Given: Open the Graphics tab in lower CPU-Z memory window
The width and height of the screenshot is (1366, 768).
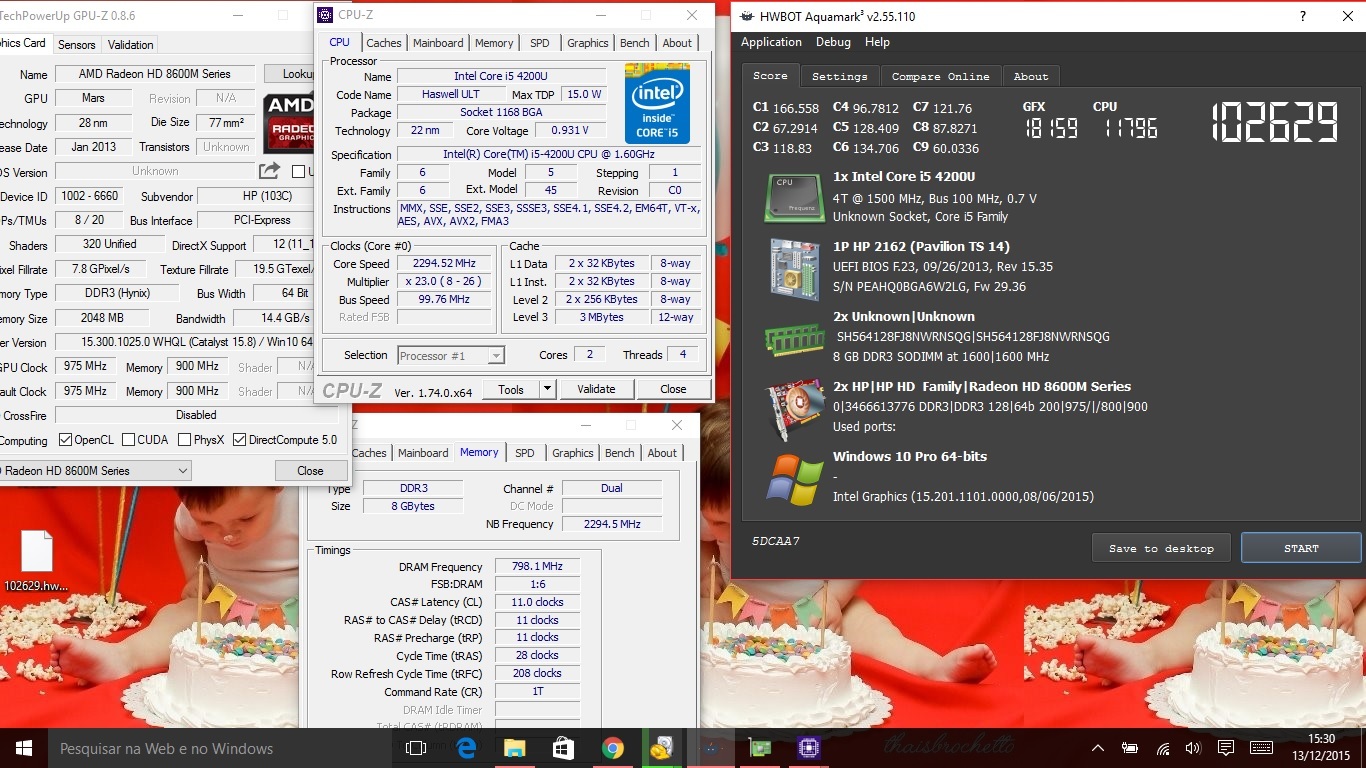Looking at the screenshot, I should (x=572, y=453).
